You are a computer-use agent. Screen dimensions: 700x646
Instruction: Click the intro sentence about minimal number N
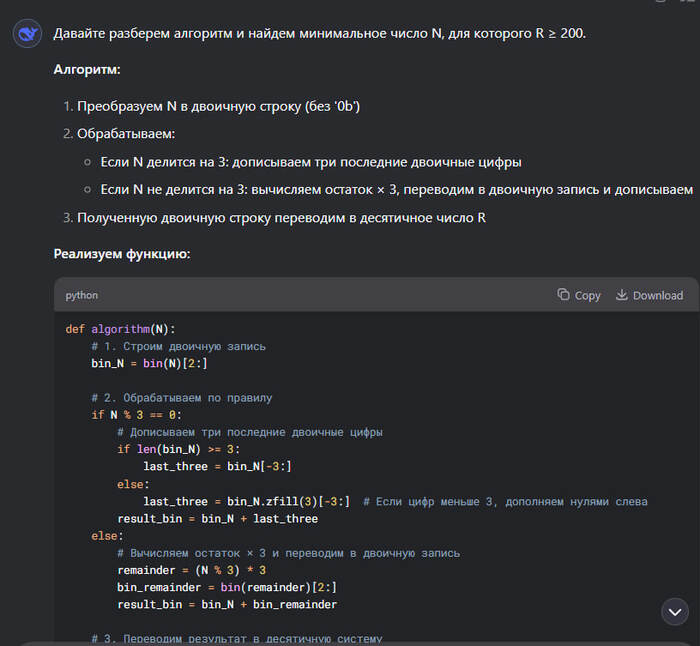tap(320, 34)
